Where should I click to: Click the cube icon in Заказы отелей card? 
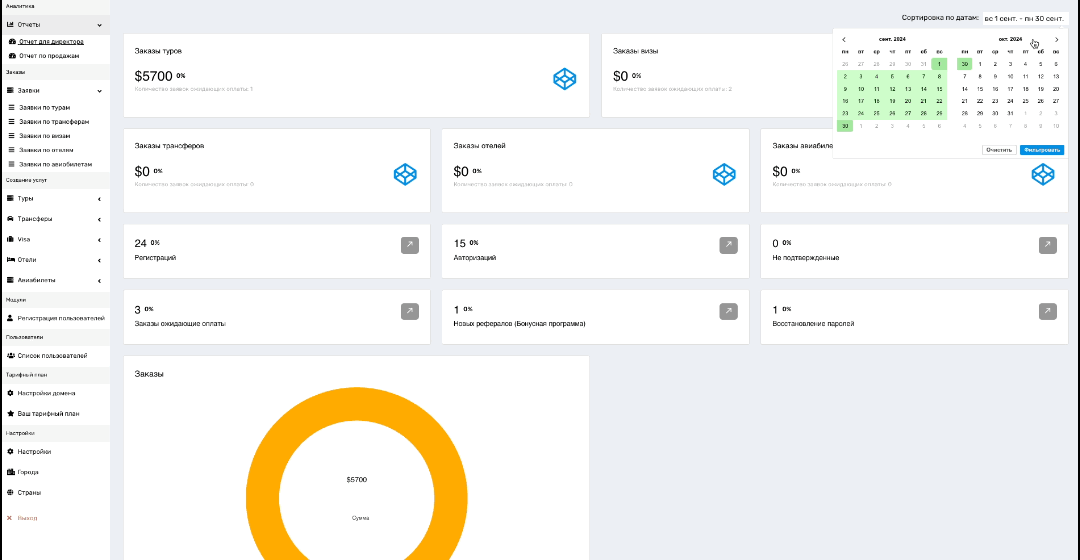pyautogui.click(x=724, y=174)
